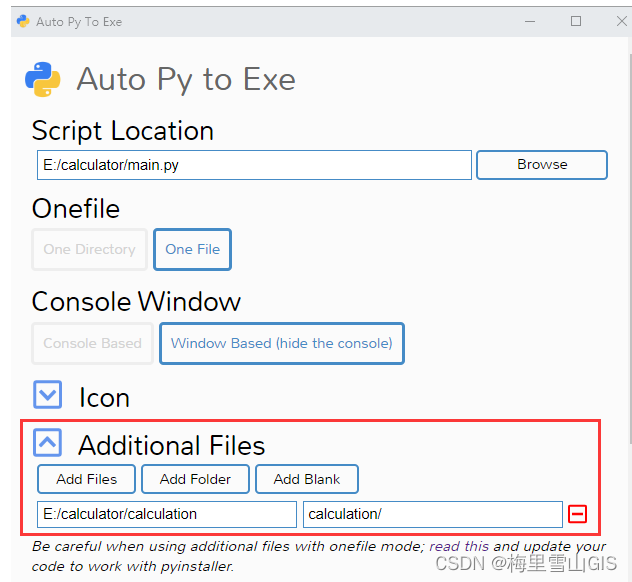The image size is (632, 582).
Task: Click the Add Blank button
Action: tap(307, 479)
